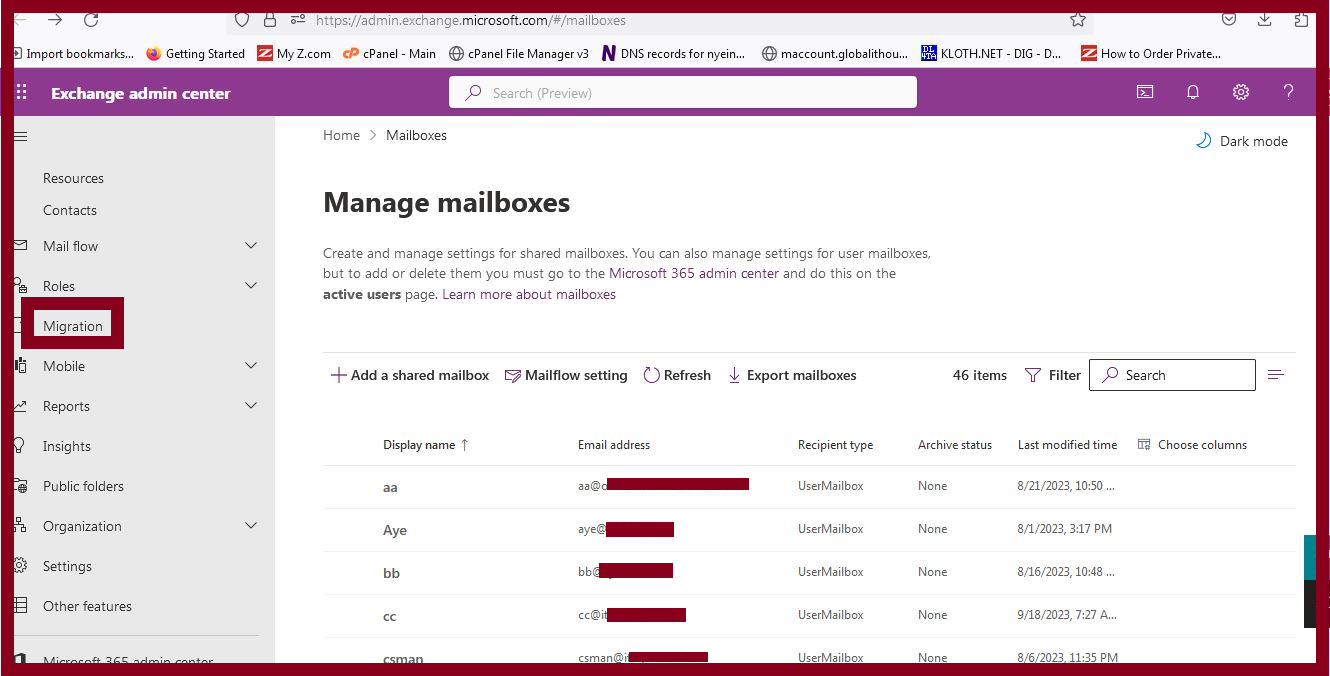
Task: Click the Search (Preview) box
Action: [683, 92]
